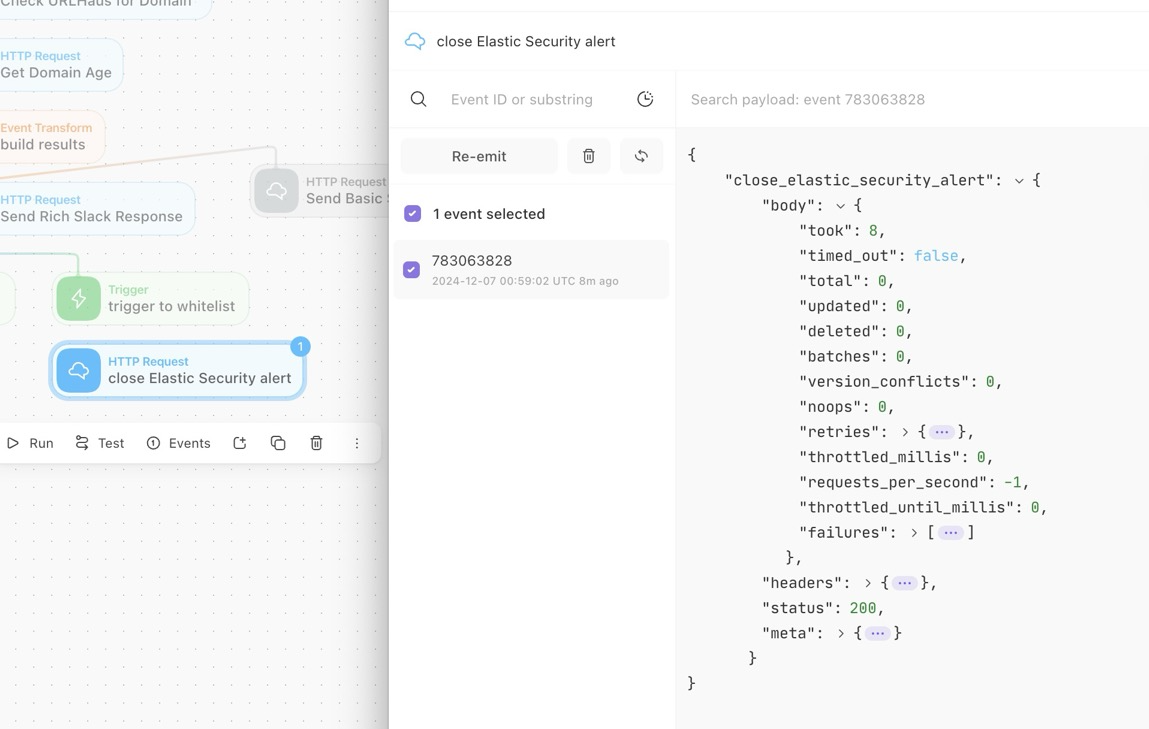Viewport: 1149px width, 729px height.
Task: Expand the headers object
Action: 868,583
